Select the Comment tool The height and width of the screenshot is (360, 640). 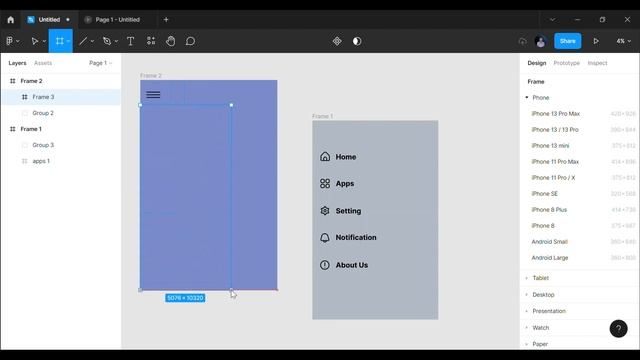[190, 41]
